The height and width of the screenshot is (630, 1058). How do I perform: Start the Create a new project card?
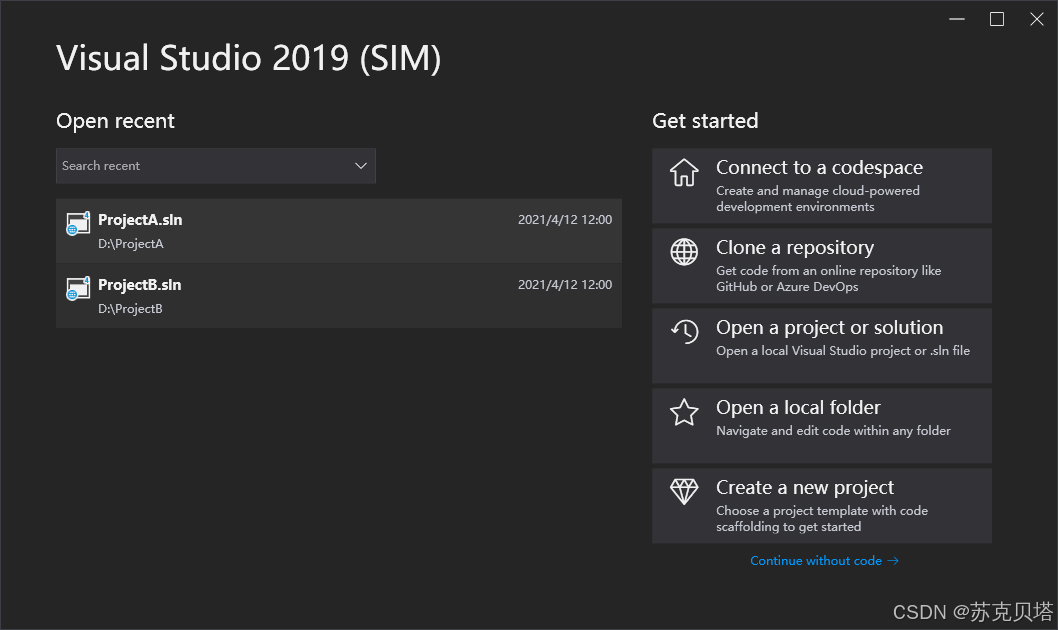[x=822, y=506]
